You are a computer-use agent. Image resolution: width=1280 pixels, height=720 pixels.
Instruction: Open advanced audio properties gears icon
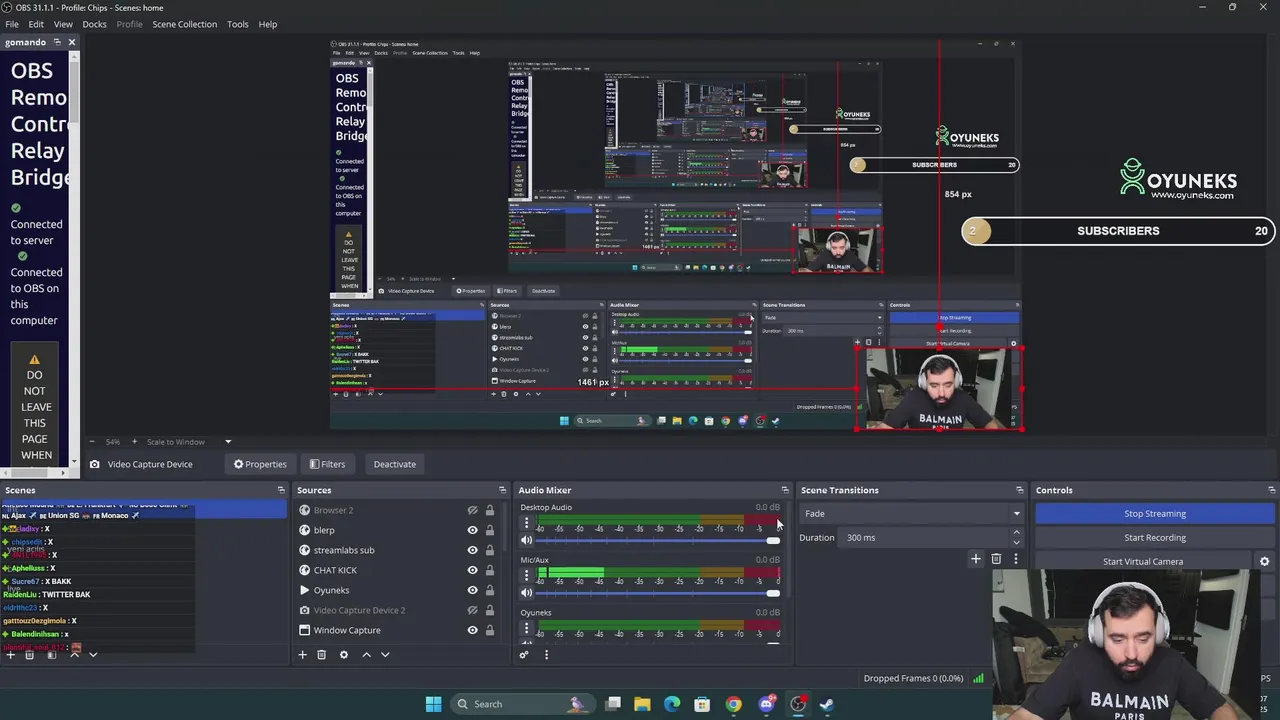(x=523, y=655)
